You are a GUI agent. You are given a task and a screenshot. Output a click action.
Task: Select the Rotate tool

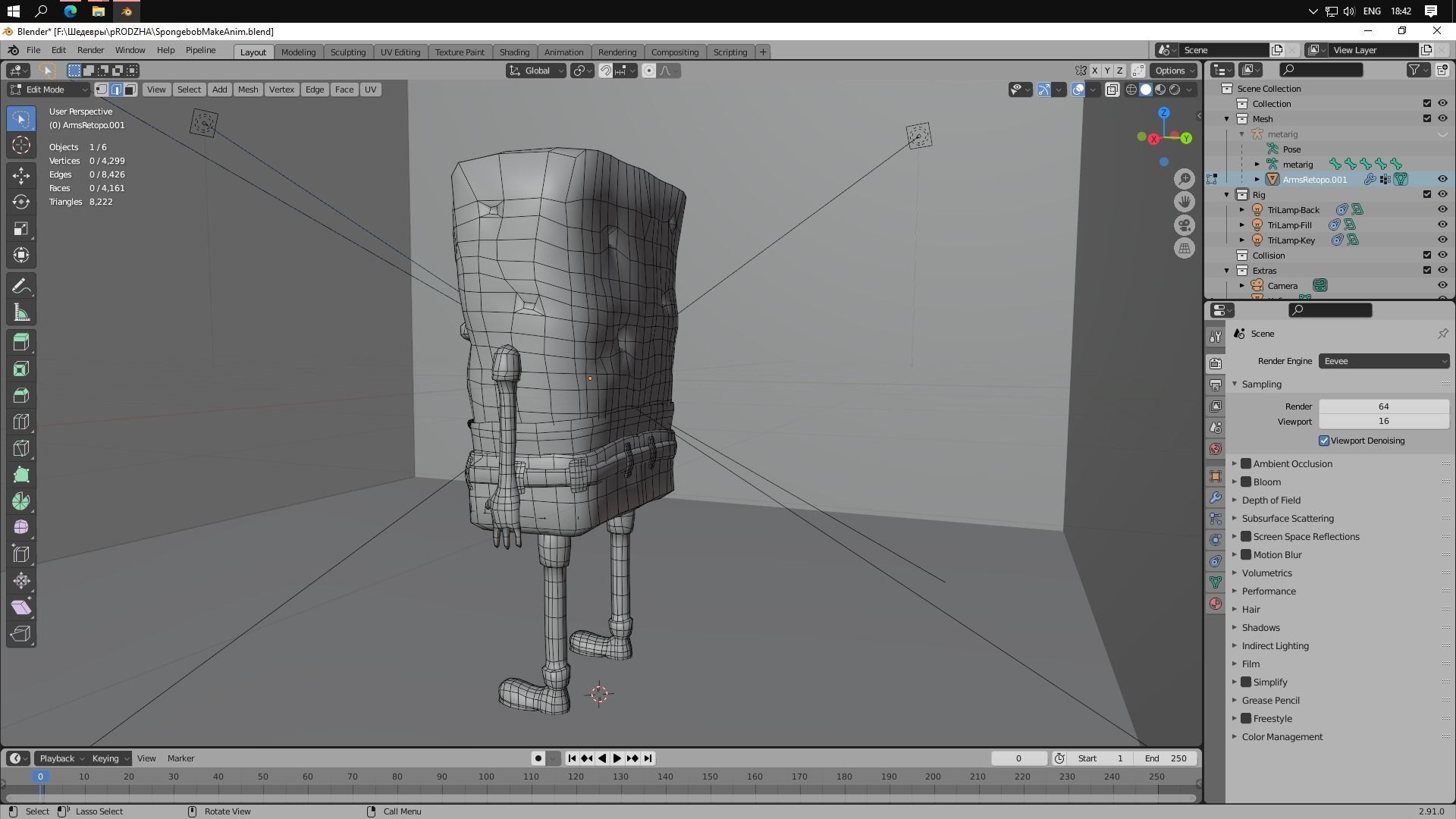click(21, 202)
